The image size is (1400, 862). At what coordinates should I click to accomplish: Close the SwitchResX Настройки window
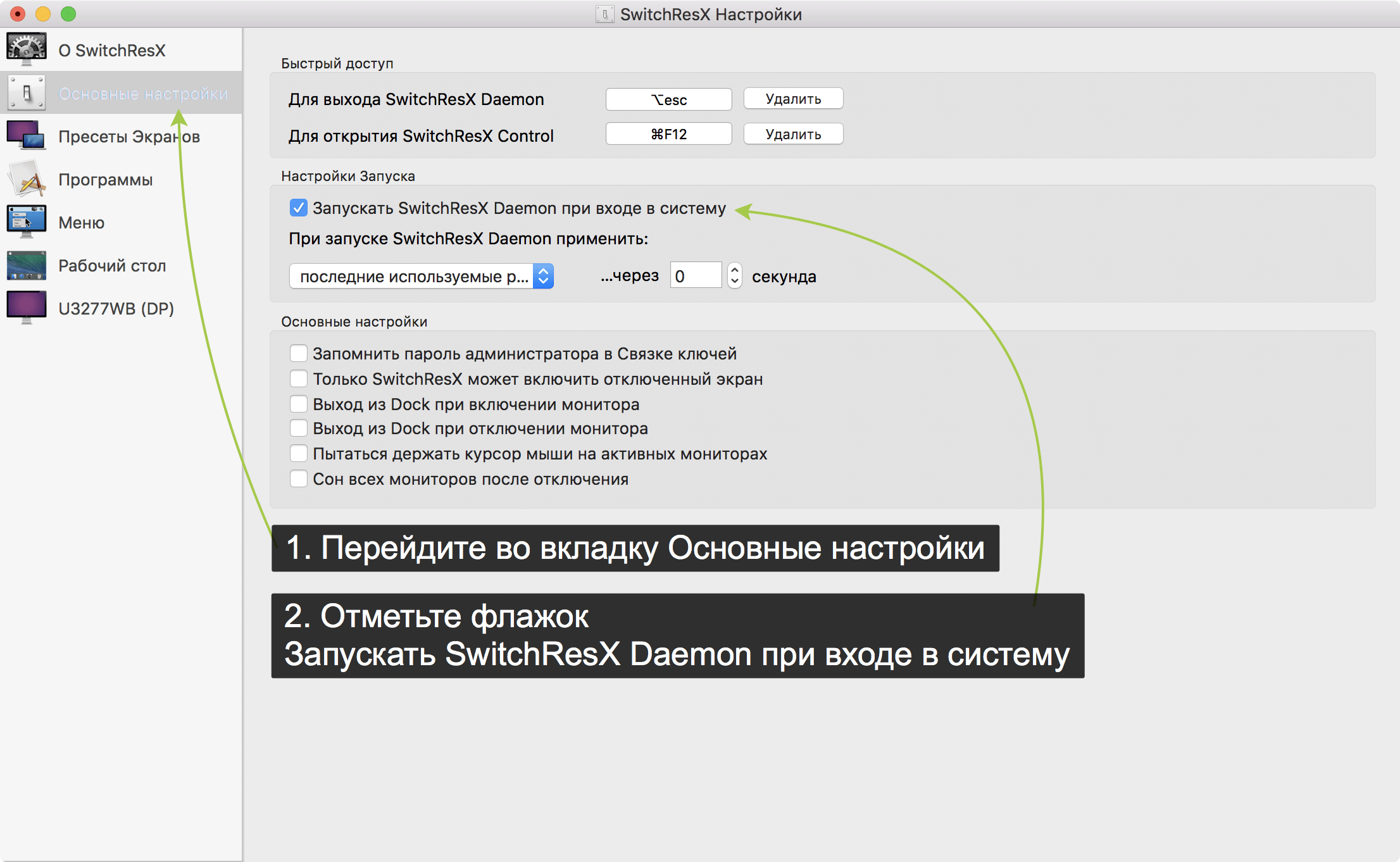(18, 14)
